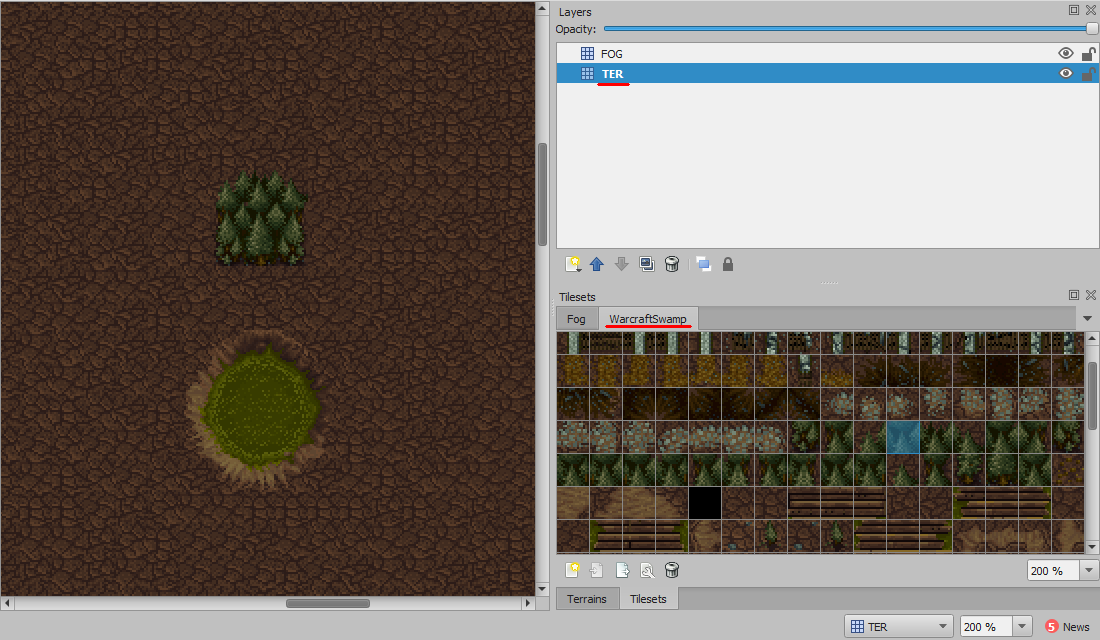The width and height of the screenshot is (1100, 640).
Task: Click the red News notification badge
Action: (x=1051, y=627)
